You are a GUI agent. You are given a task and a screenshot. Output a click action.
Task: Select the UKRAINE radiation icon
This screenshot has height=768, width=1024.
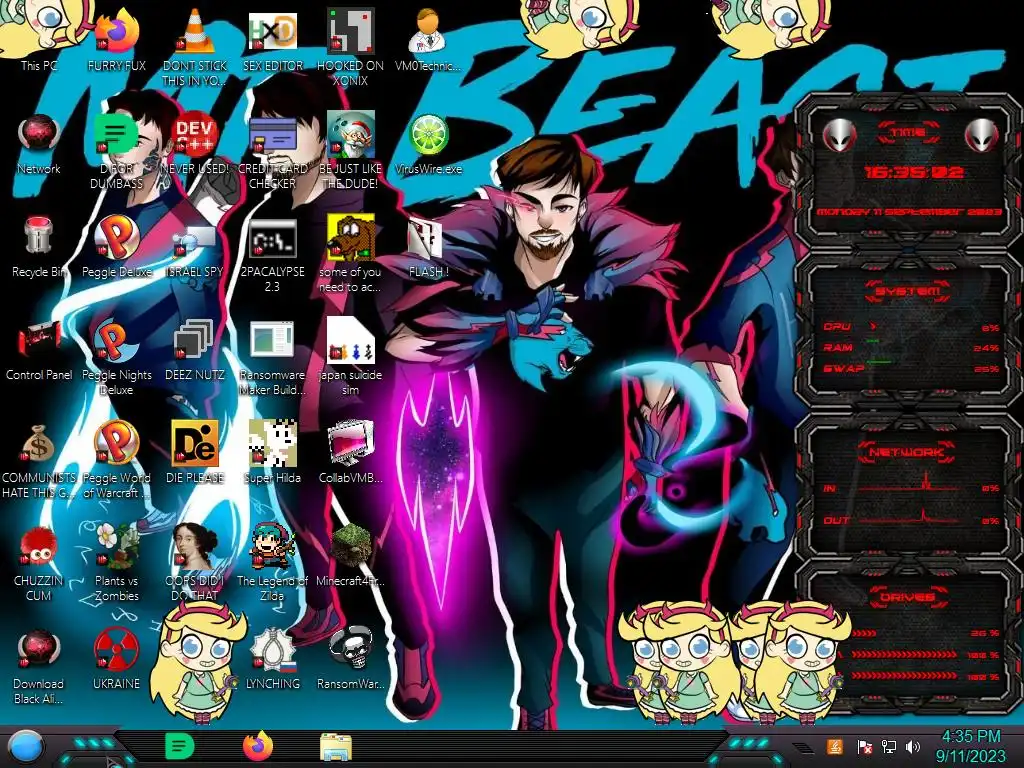(x=116, y=660)
